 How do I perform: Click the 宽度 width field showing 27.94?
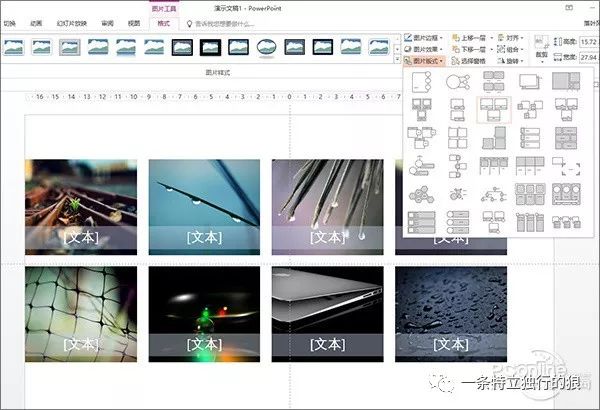click(x=589, y=57)
